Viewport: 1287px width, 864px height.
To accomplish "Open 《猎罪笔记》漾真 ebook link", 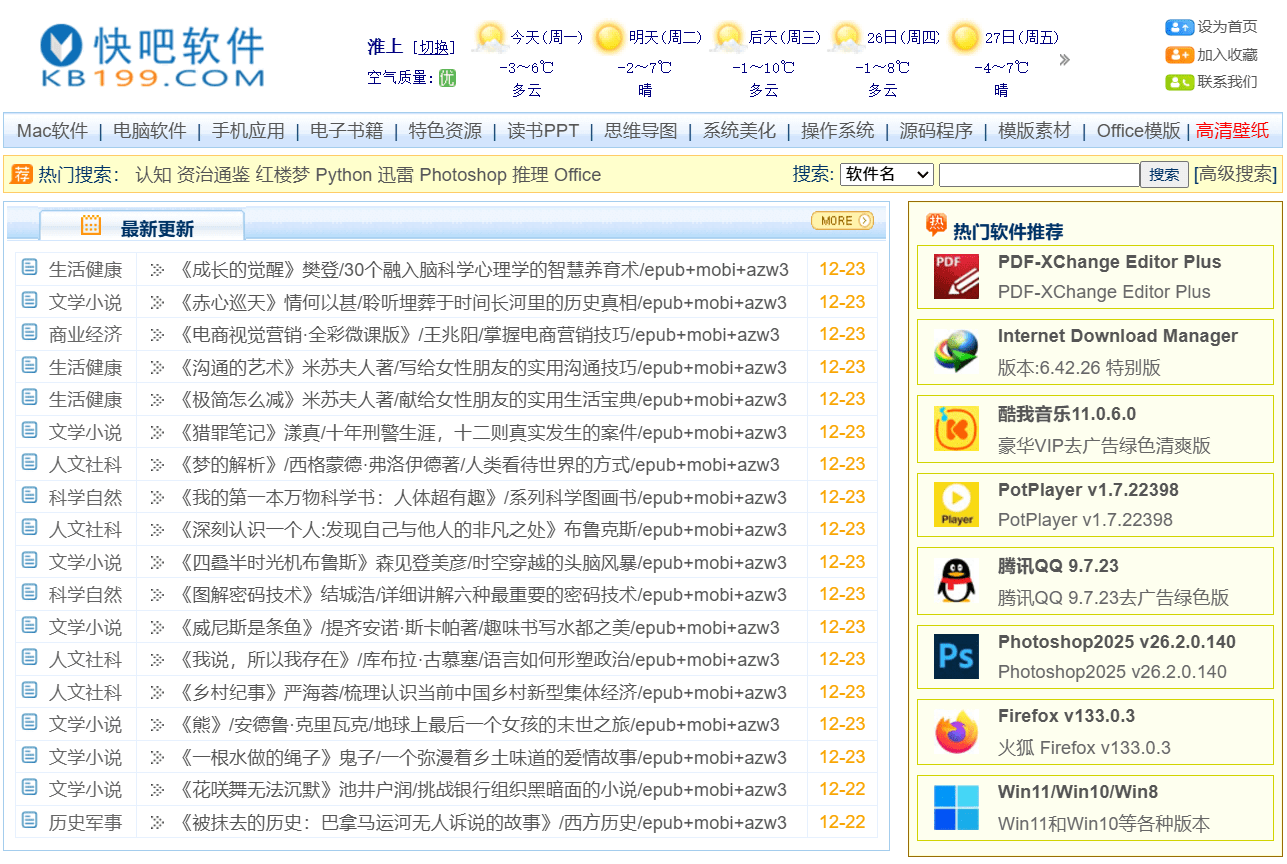I will tap(480, 432).
